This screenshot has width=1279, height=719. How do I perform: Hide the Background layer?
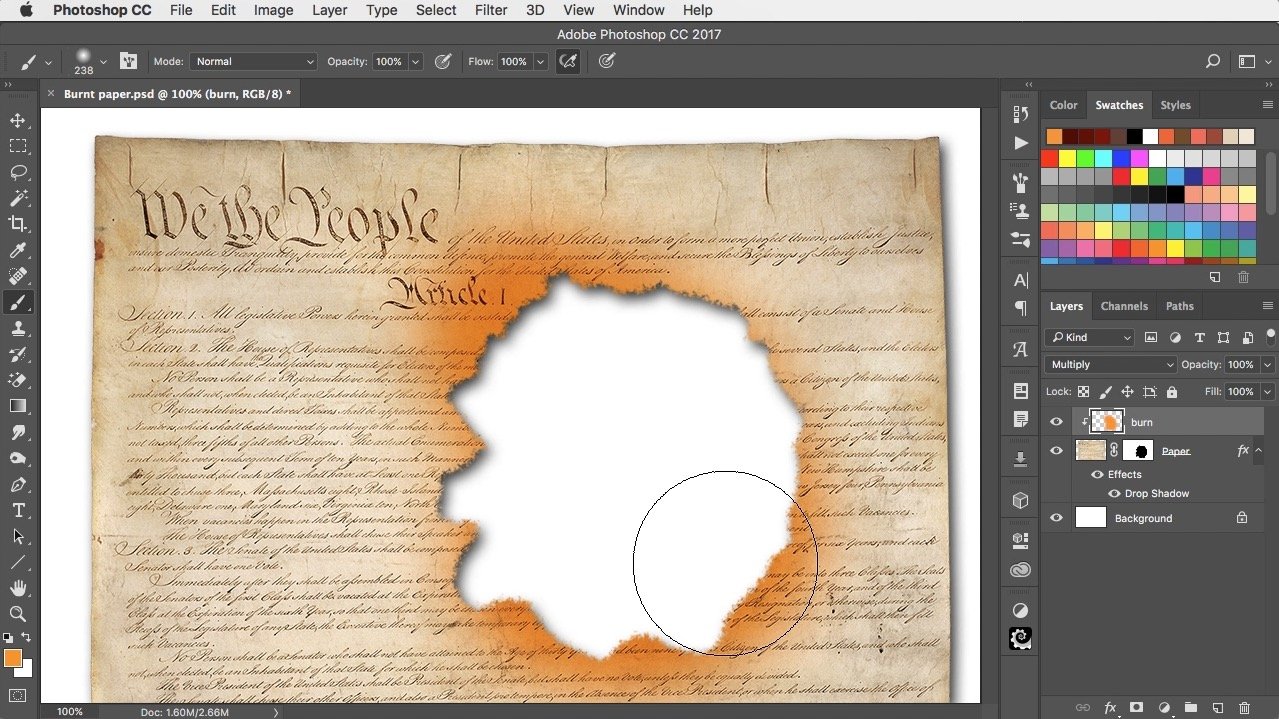[1056, 518]
